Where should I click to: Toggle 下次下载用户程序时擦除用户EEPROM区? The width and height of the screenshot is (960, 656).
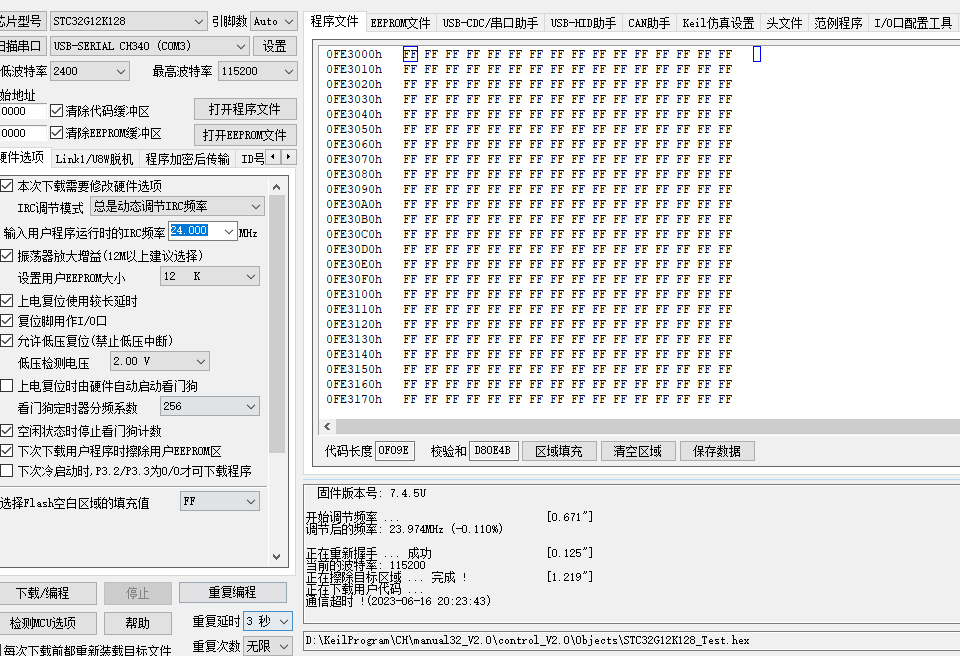click(7, 451)
